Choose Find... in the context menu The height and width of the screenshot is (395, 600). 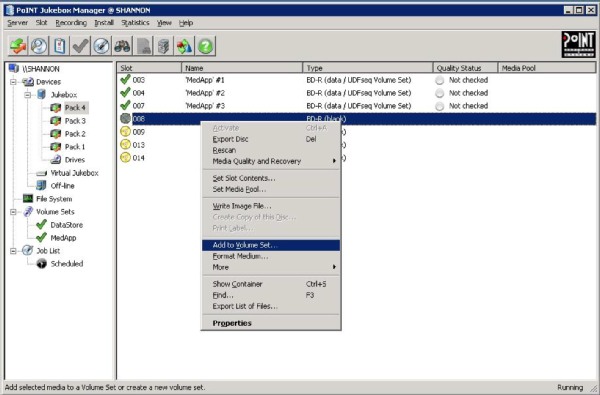click(x=271, y=295)
